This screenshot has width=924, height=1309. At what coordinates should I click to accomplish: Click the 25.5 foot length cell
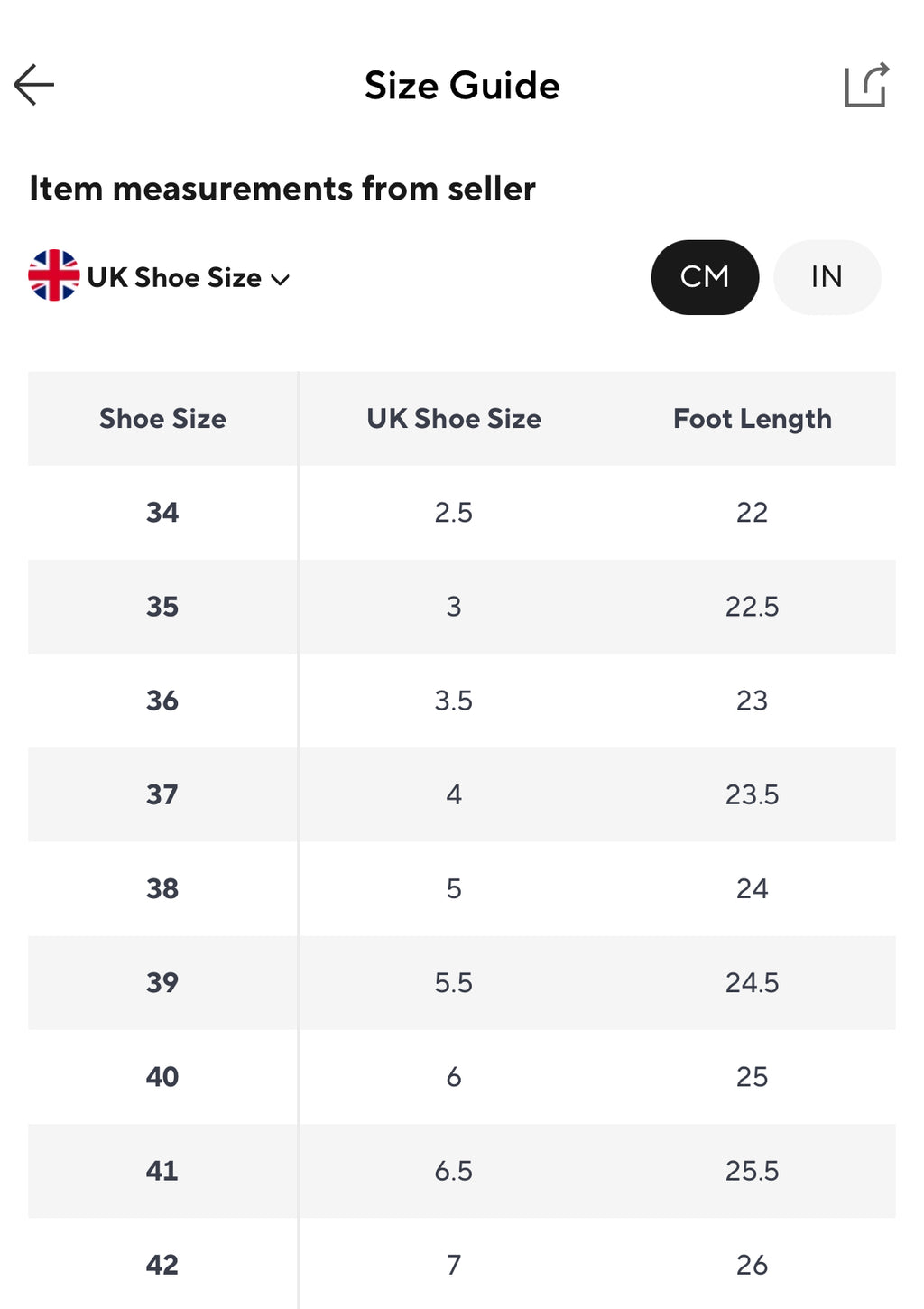click(752, 1171)
